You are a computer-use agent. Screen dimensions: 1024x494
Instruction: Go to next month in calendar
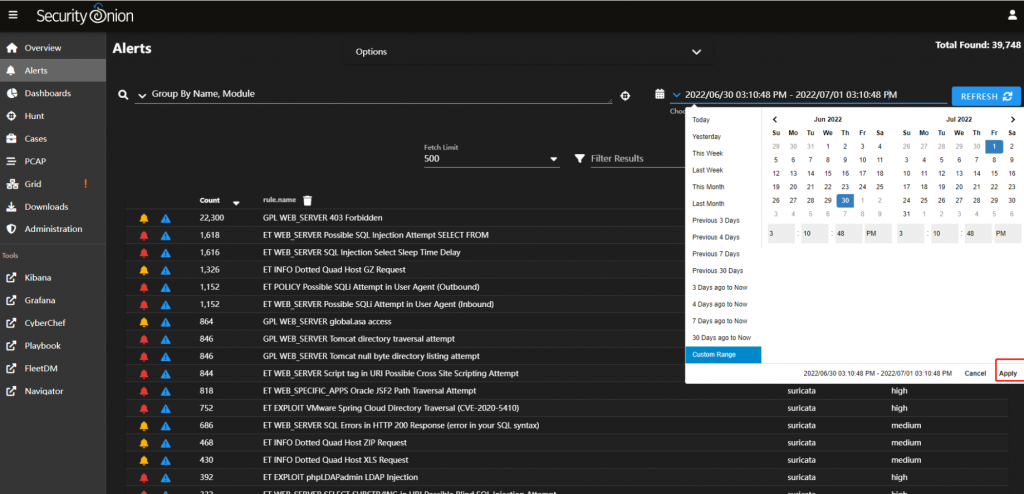point(1013,119)
